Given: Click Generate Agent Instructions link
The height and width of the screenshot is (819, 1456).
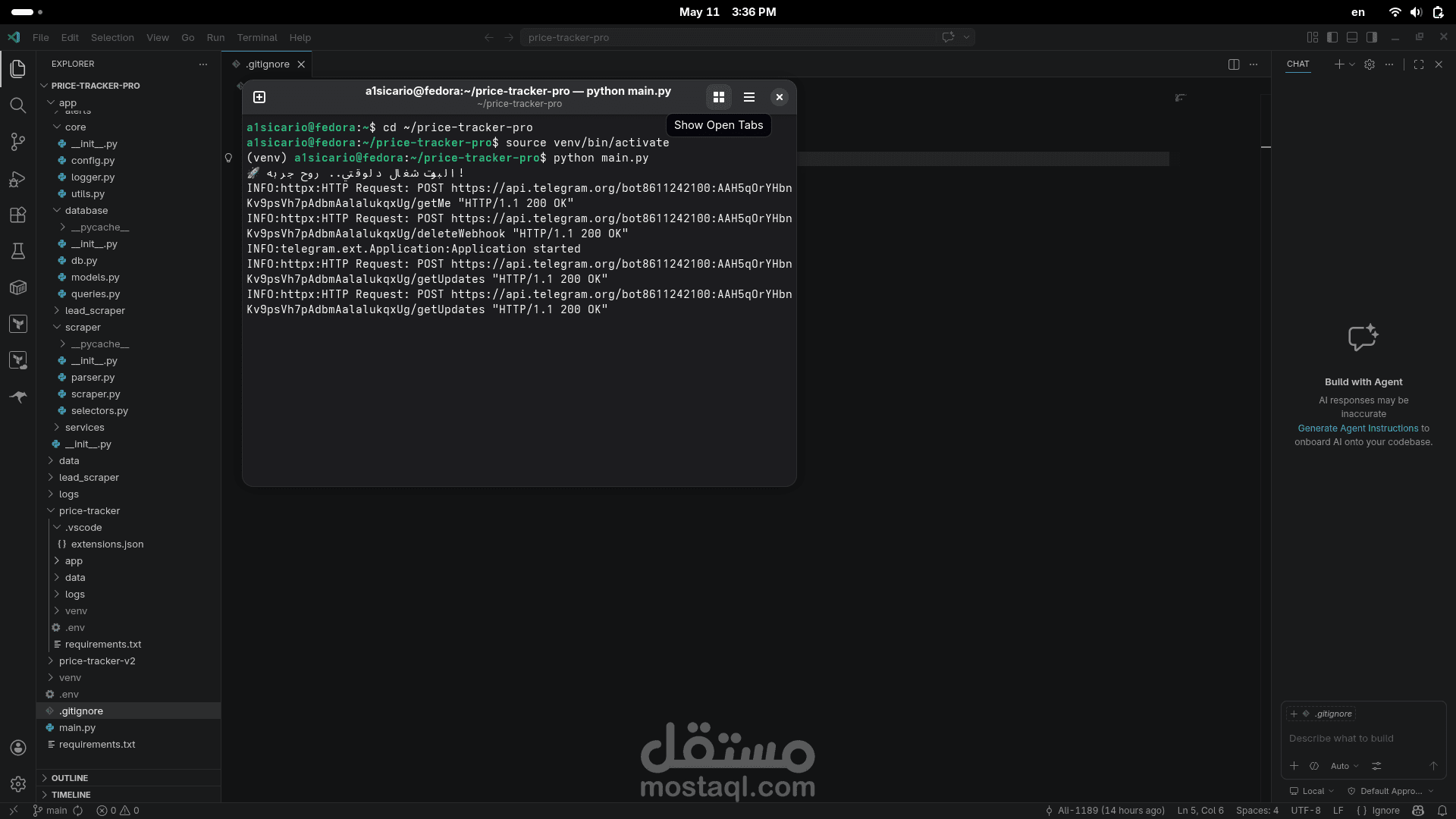Looking at the screenshot, I should pos(1357,428).
